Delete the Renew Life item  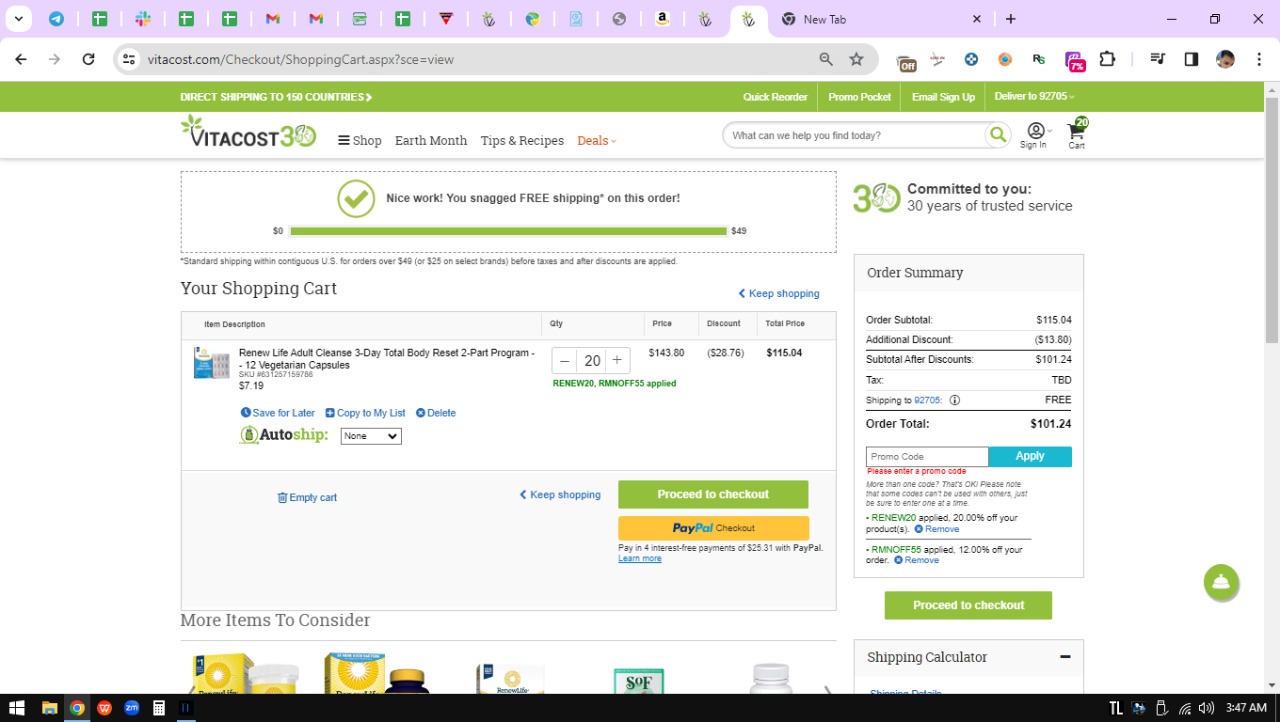436,413
